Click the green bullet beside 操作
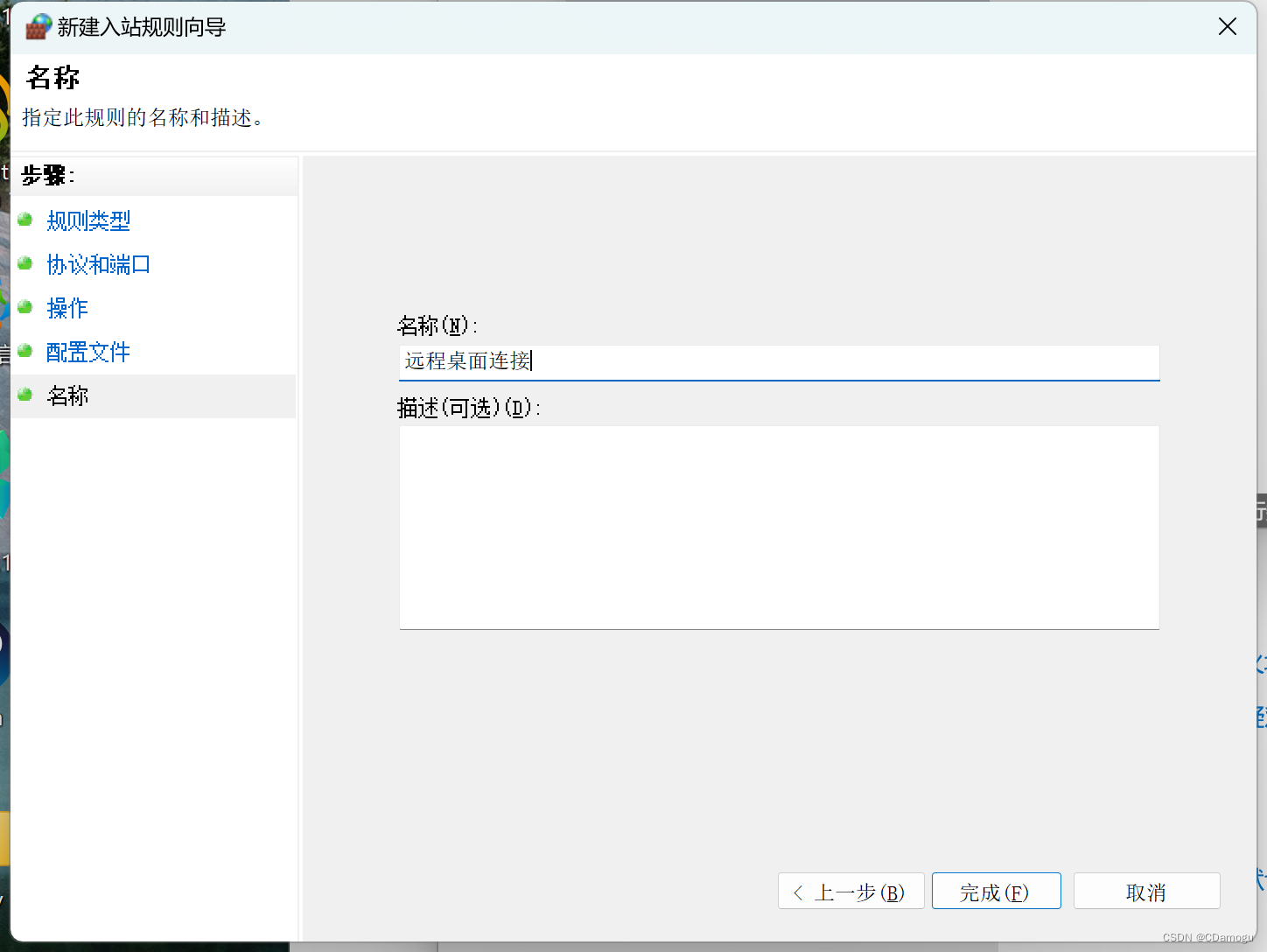Image resolution: width=1267 pixels, height=952 pixels. (25, 307)
